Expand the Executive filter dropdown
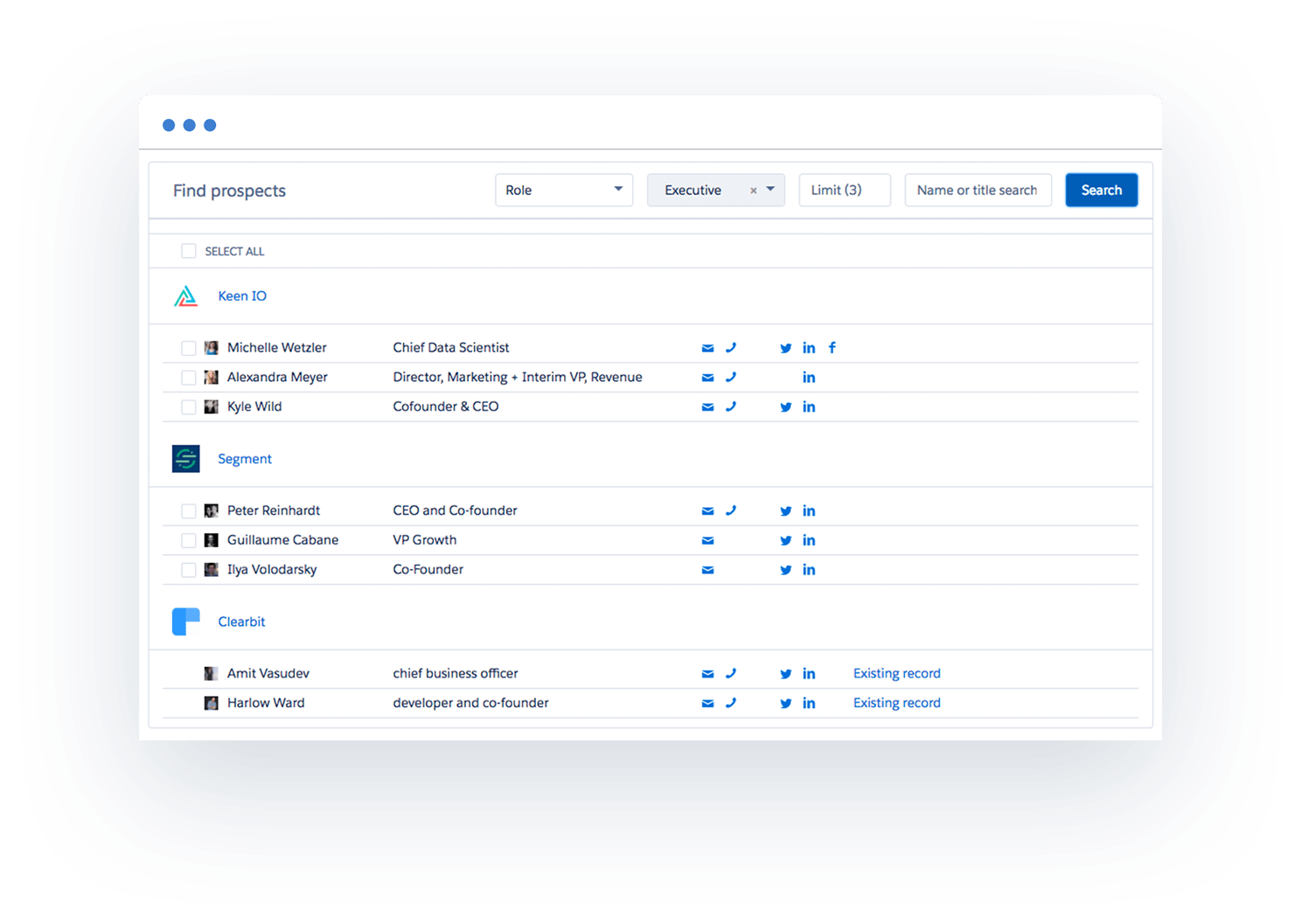This screenshot has height=924, width=1302. [769, 190]
